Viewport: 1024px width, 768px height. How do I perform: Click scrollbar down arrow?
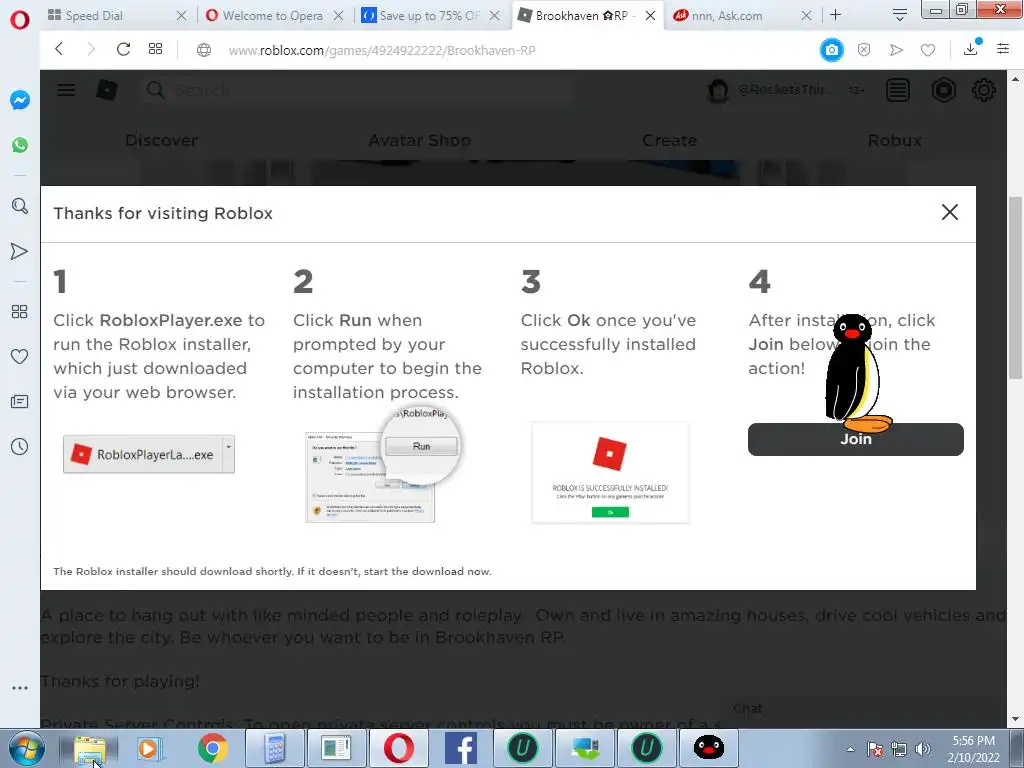(x=1015, y=720)
